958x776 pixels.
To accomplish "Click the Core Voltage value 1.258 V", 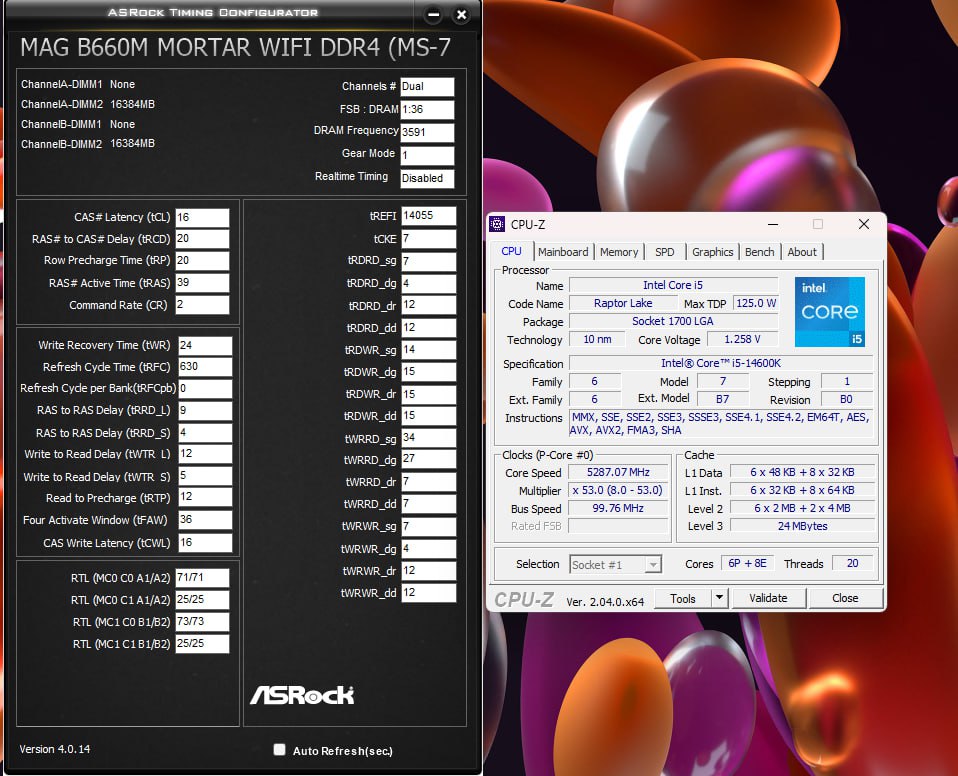I will coord(742,339).
